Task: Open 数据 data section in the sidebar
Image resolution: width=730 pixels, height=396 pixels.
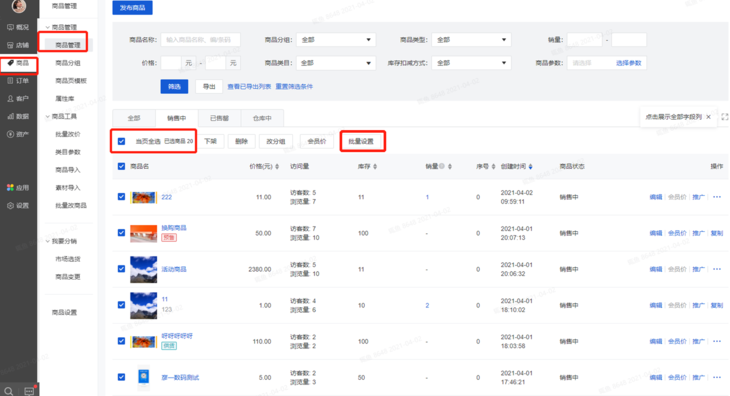Action: click(x=18, y=116)
